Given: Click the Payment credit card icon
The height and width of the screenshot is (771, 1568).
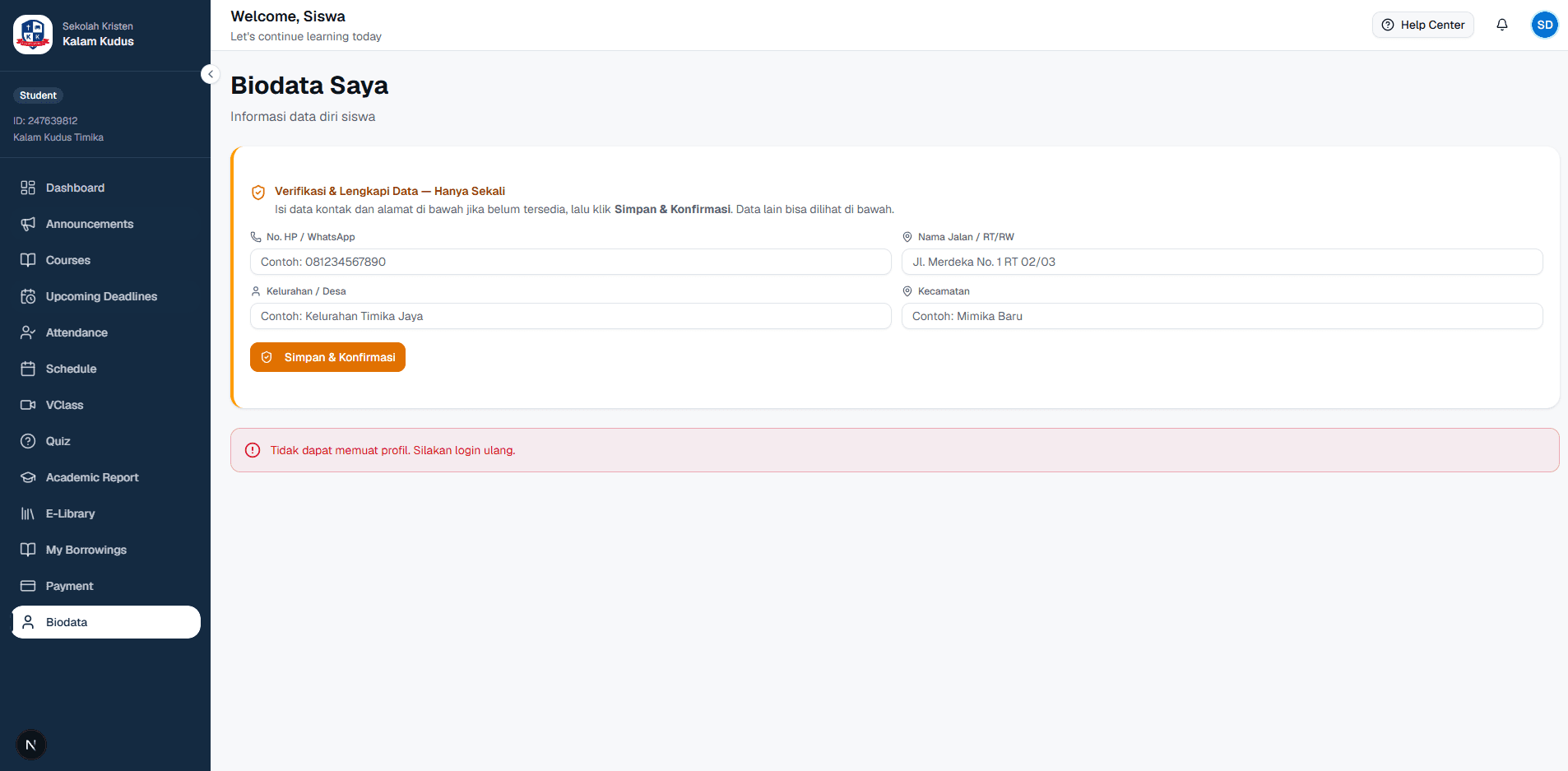Looking at the screenshot, I should click(x=28, y=586).
